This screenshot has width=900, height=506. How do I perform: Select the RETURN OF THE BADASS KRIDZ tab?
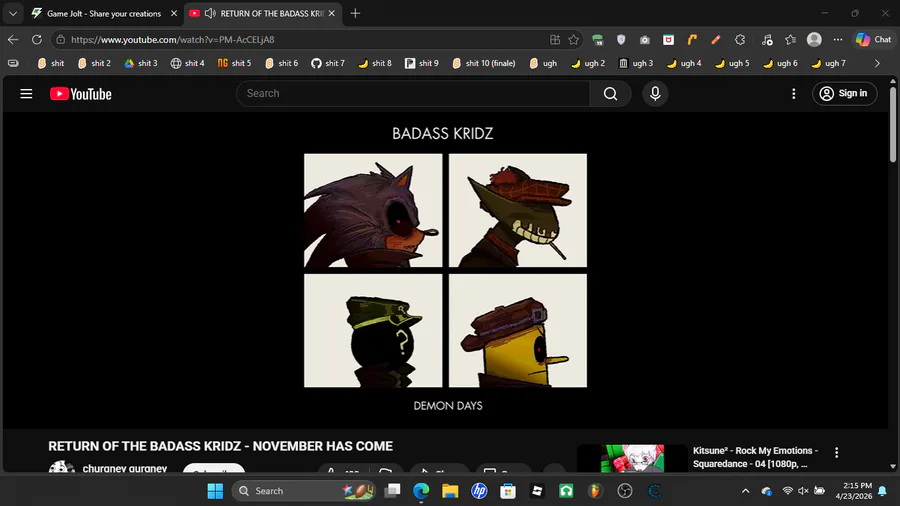[273, 13]
